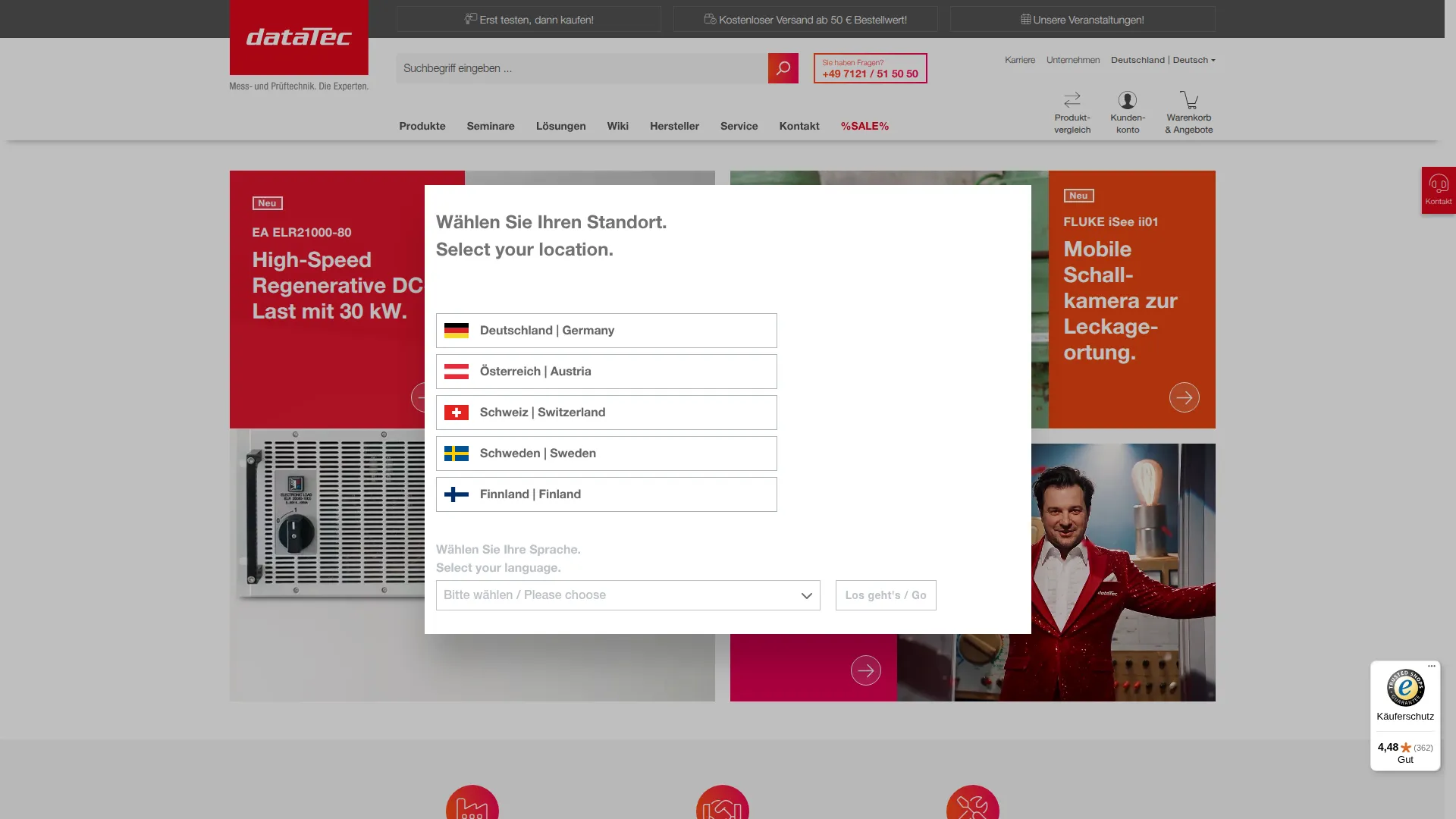
Task: Click the red search magnifier button
Action: coord(783,68)
